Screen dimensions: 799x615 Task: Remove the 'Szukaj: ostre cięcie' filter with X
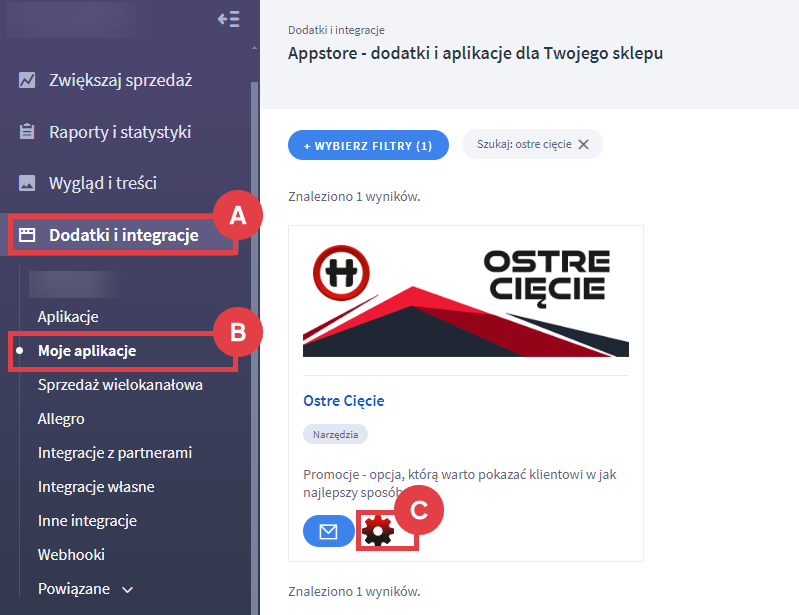tap(583, 144)
